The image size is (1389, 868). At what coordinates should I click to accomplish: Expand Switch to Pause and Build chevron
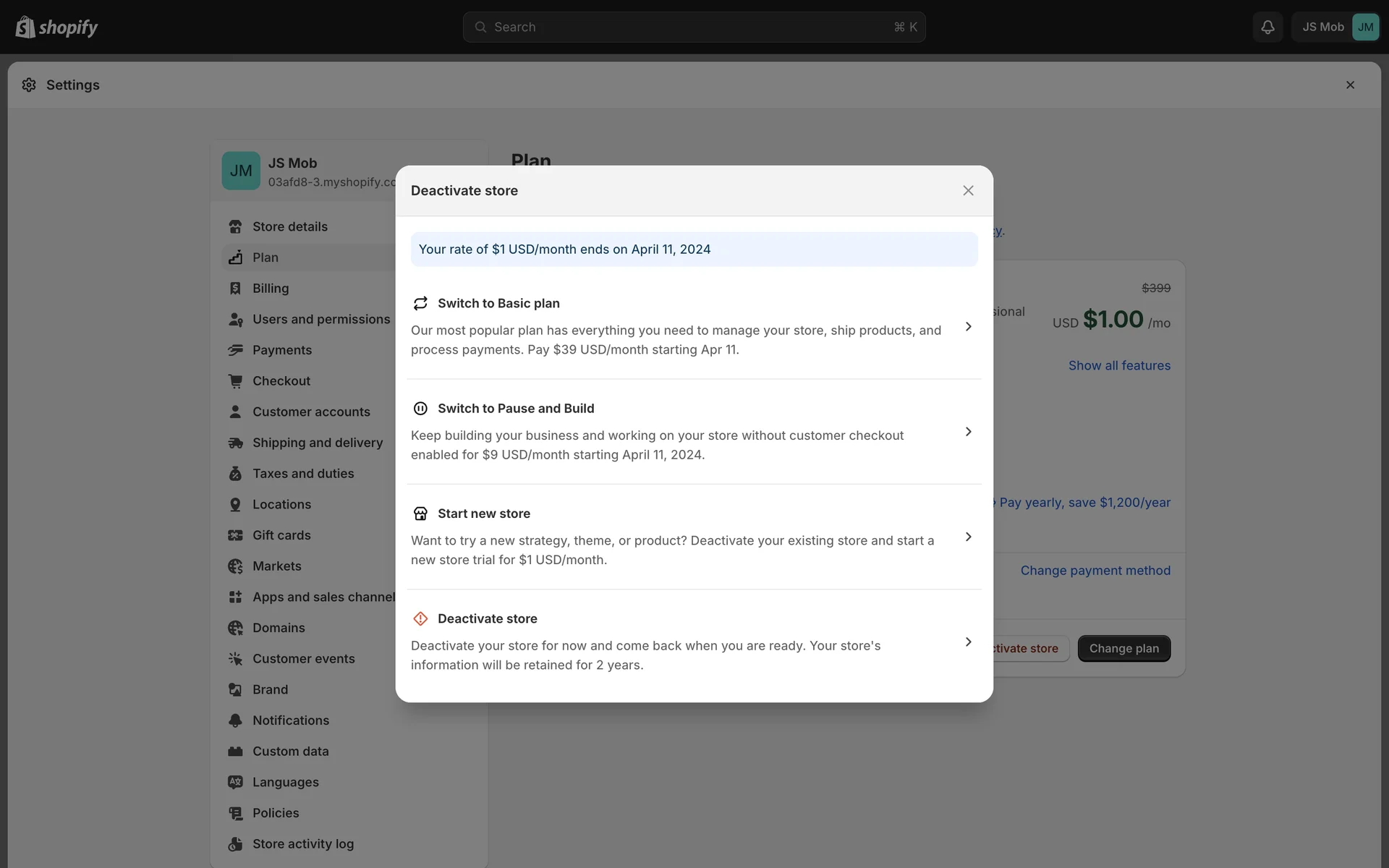pyautogui.click(x=968, y=432)
